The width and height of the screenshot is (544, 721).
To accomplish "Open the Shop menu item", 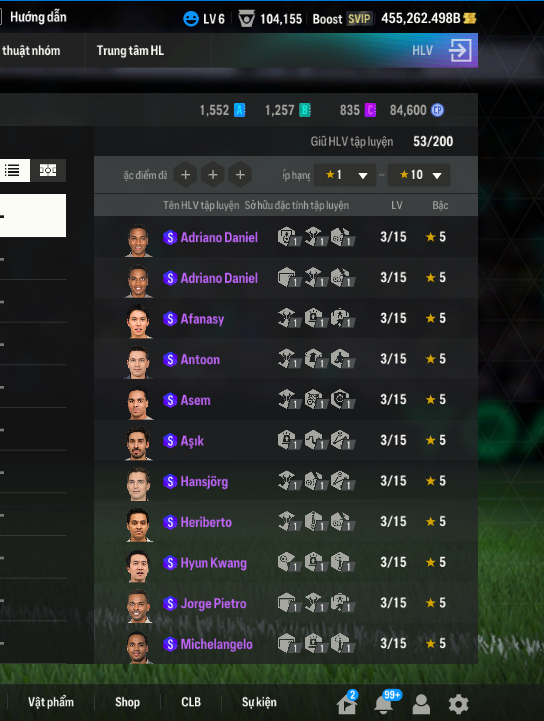I will [127, 702].
